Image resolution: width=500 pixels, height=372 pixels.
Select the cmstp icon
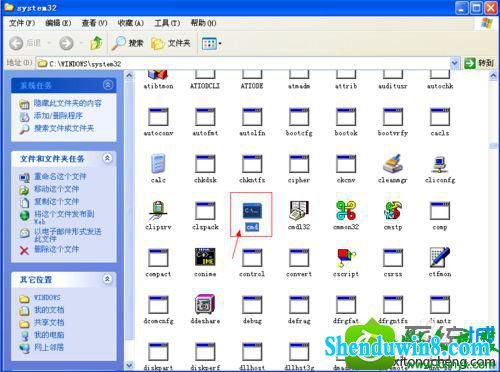tap(393, 211)
